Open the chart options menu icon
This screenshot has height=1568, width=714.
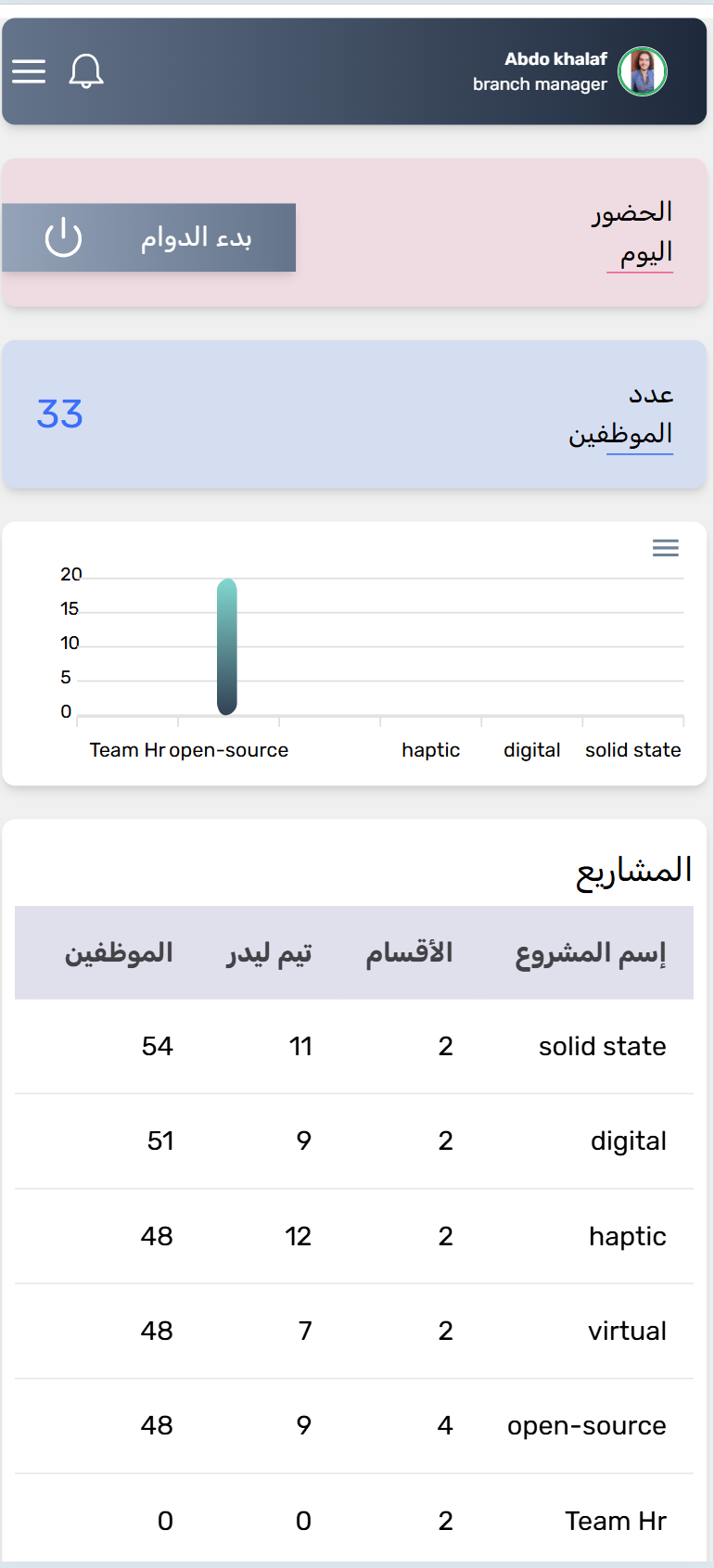click(x=665, y=548)
